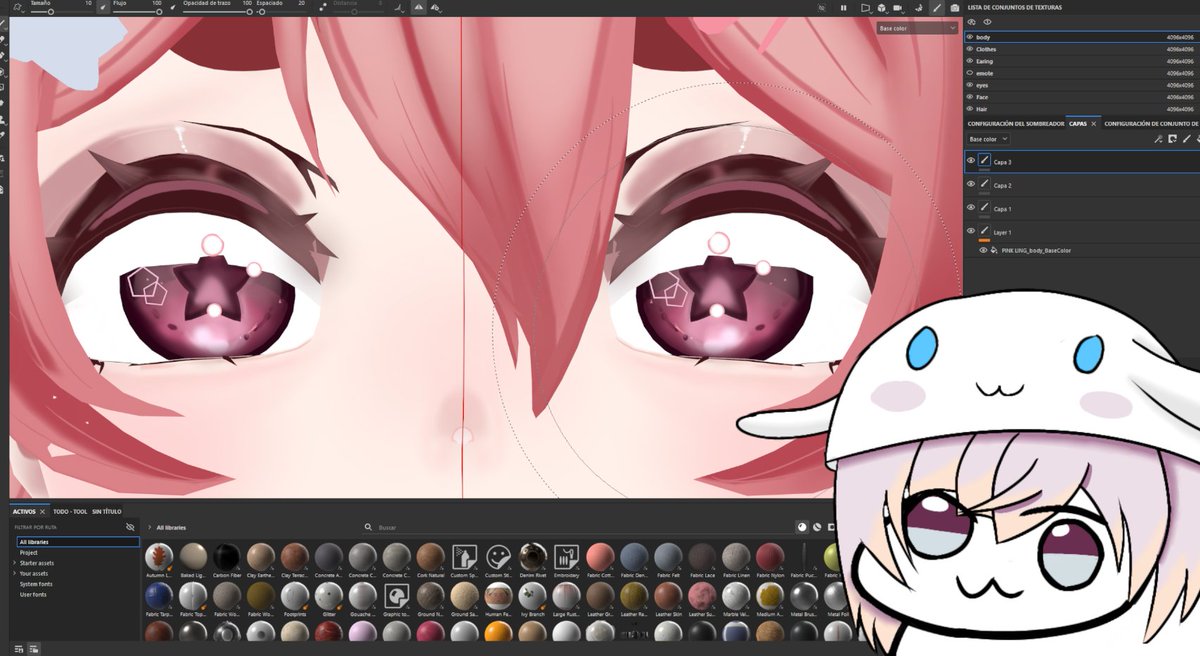This screenshot has height=656, width=1200.
Task: Select System fonts in the assets tree
Action: point(34,584)
